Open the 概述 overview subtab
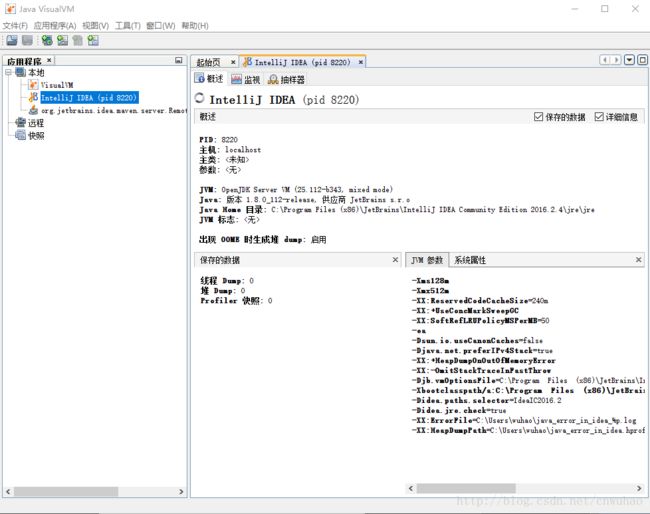Screen dimensions: 650x514 click(x=209, y=79)
